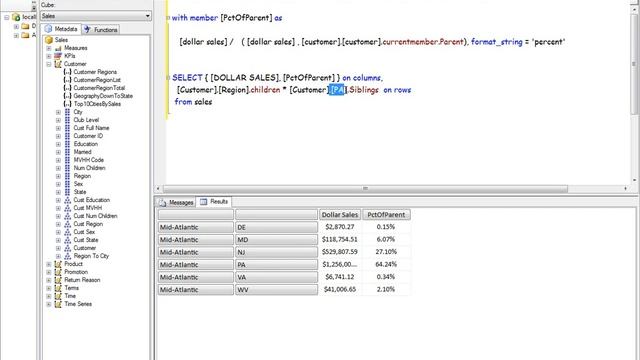Screen dimensions: 640x360
Task: Collapse the localhost server node
Action: pos(7,17)
